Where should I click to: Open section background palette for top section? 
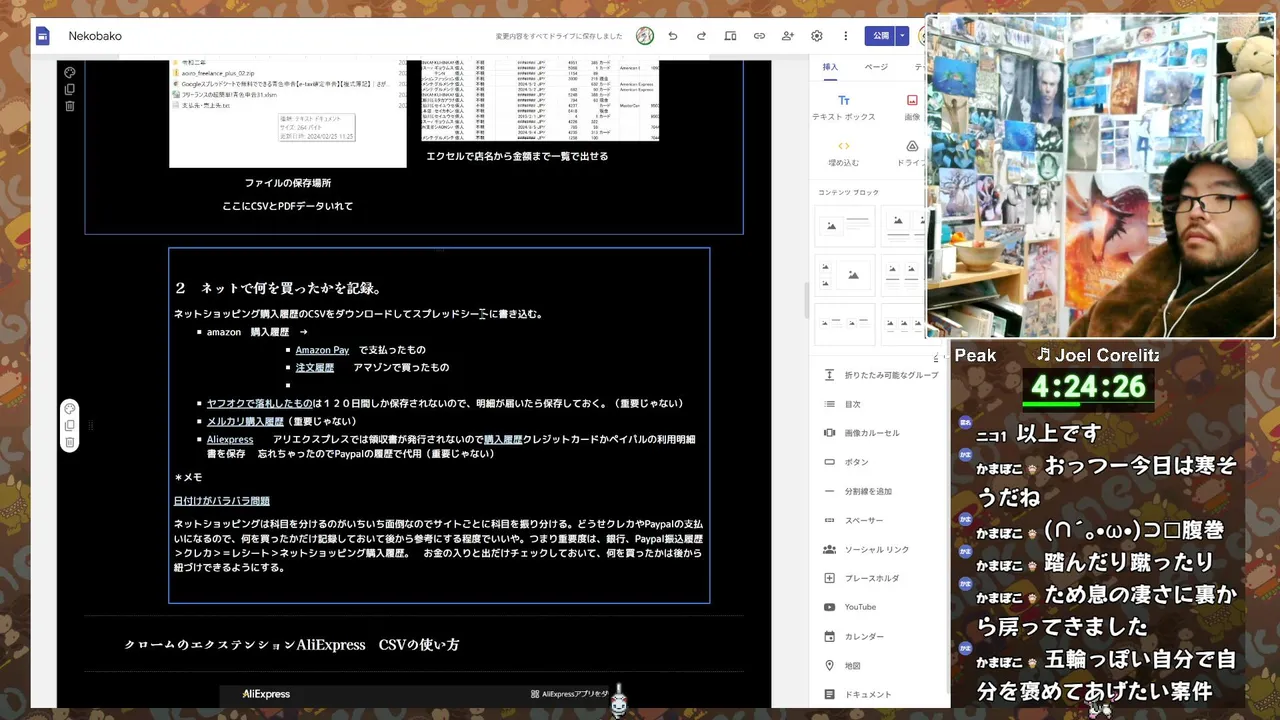coord(69,72)
